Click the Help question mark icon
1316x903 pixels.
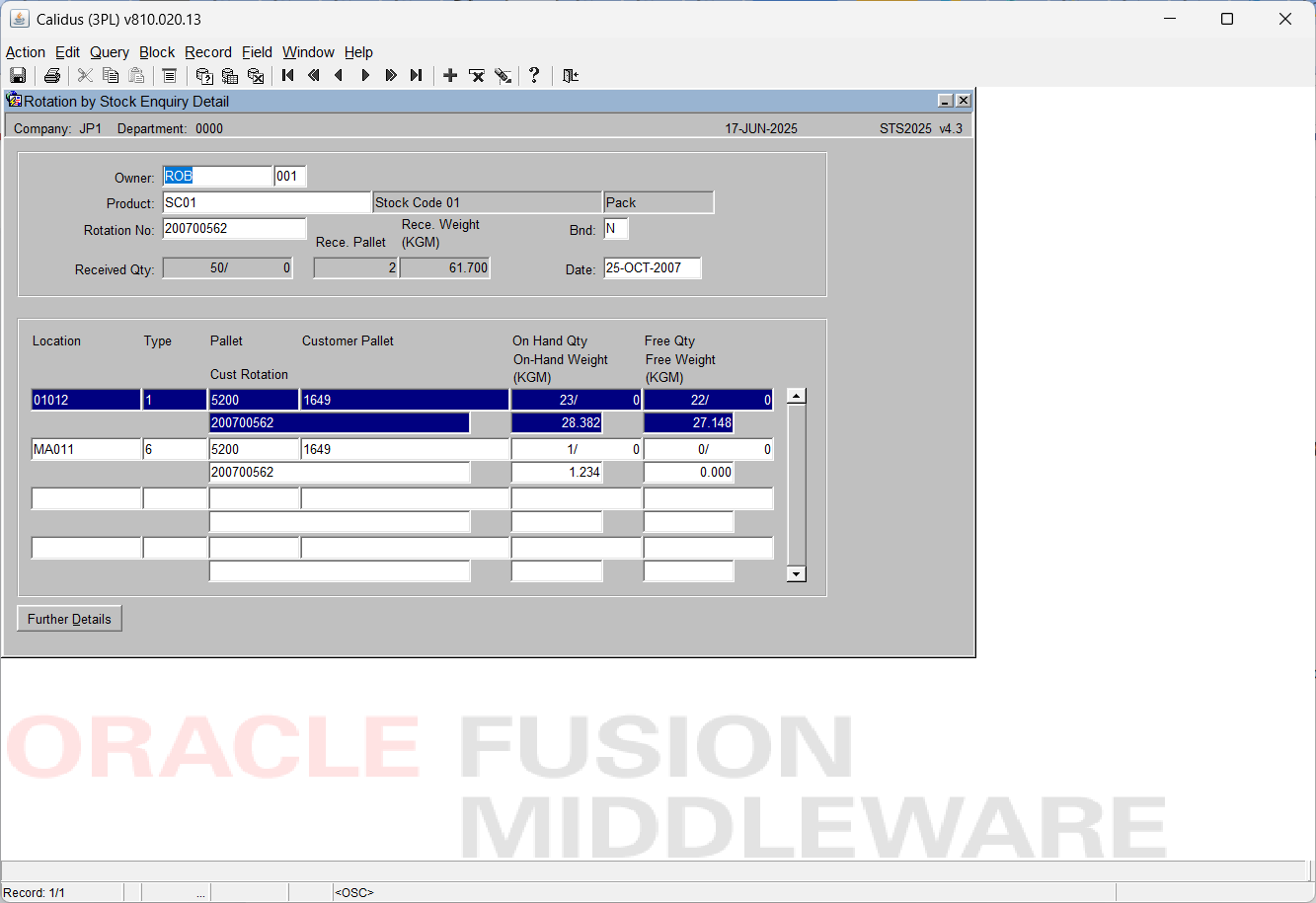pos(534,76)
